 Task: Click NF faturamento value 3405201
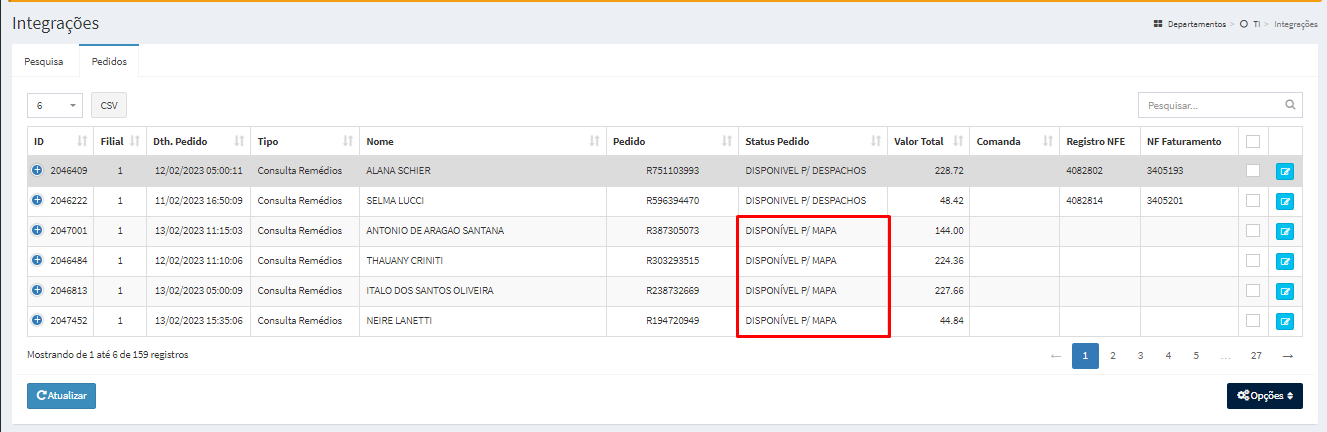point(1165,201)
